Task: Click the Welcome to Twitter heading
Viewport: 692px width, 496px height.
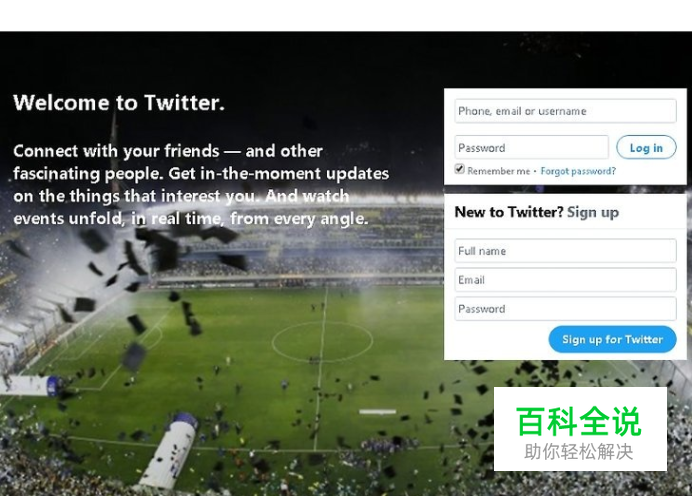Action: pyautogui.click(x=119, y=103)
